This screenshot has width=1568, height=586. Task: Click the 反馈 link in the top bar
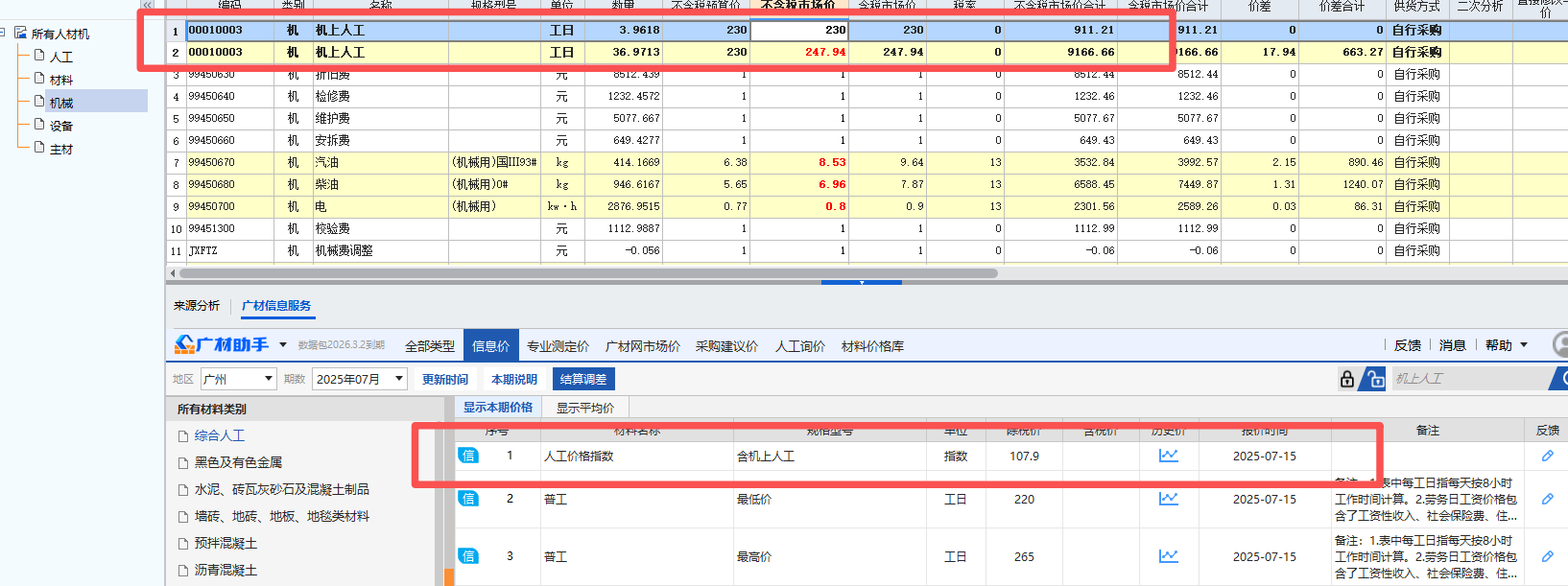pyautogui.click(x=1408, y=345)
